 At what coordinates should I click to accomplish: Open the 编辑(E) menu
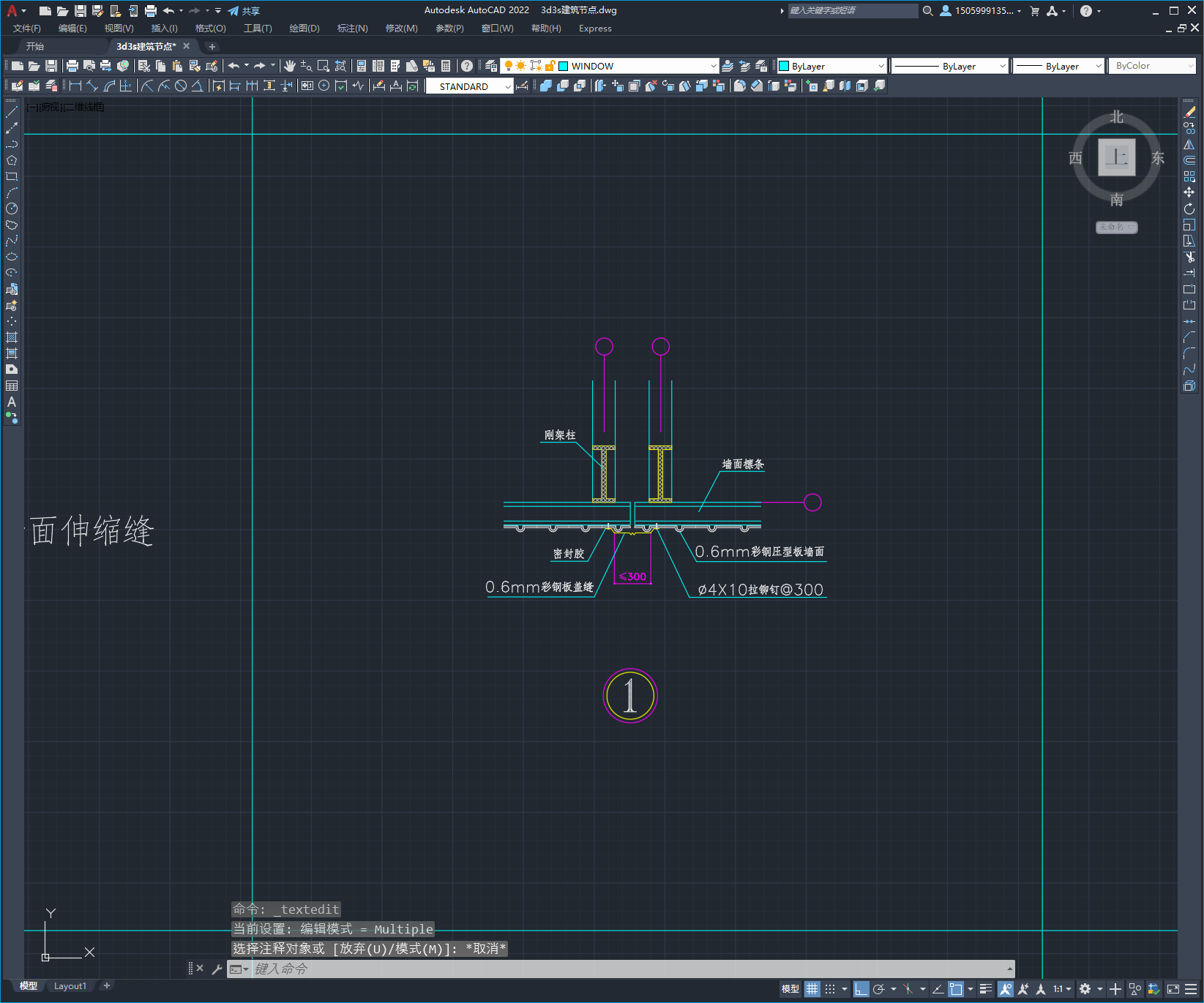[72, 29]
